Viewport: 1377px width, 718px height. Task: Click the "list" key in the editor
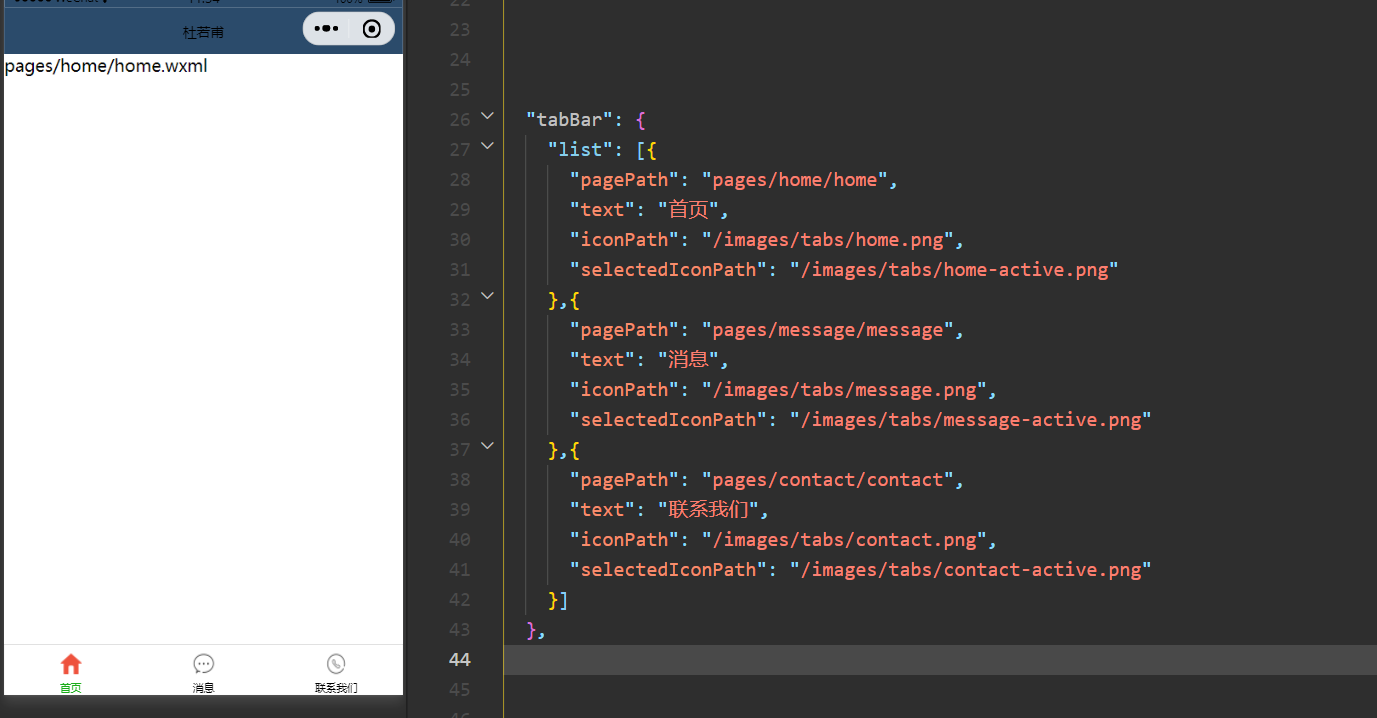[x=580, y=150]
